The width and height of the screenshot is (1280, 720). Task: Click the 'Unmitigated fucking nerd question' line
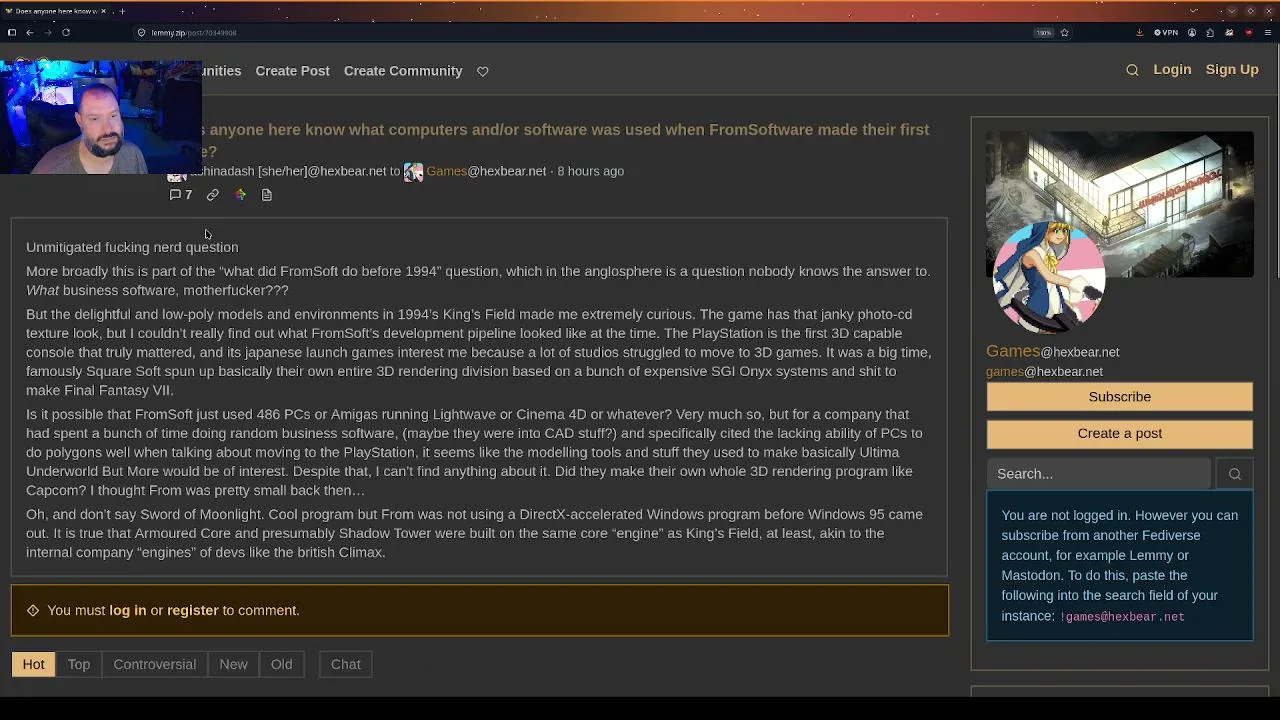coord(132,247)
